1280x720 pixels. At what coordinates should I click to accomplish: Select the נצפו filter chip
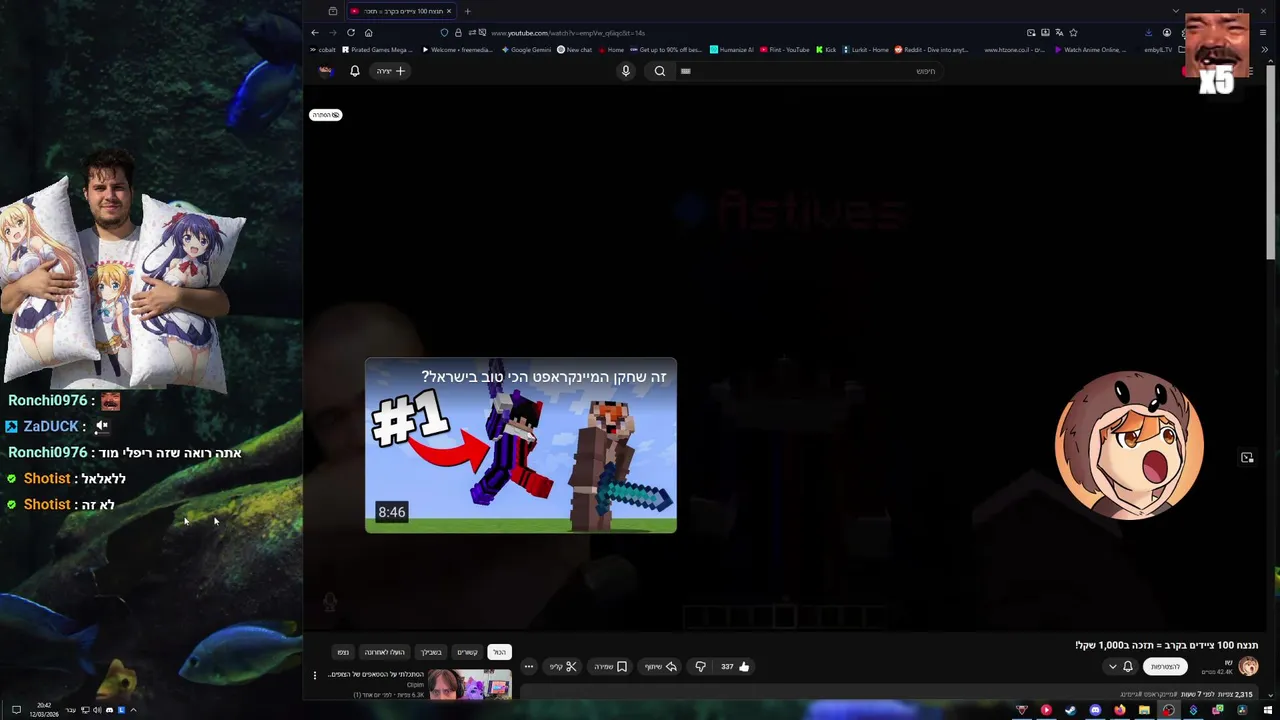pos(343,652)
